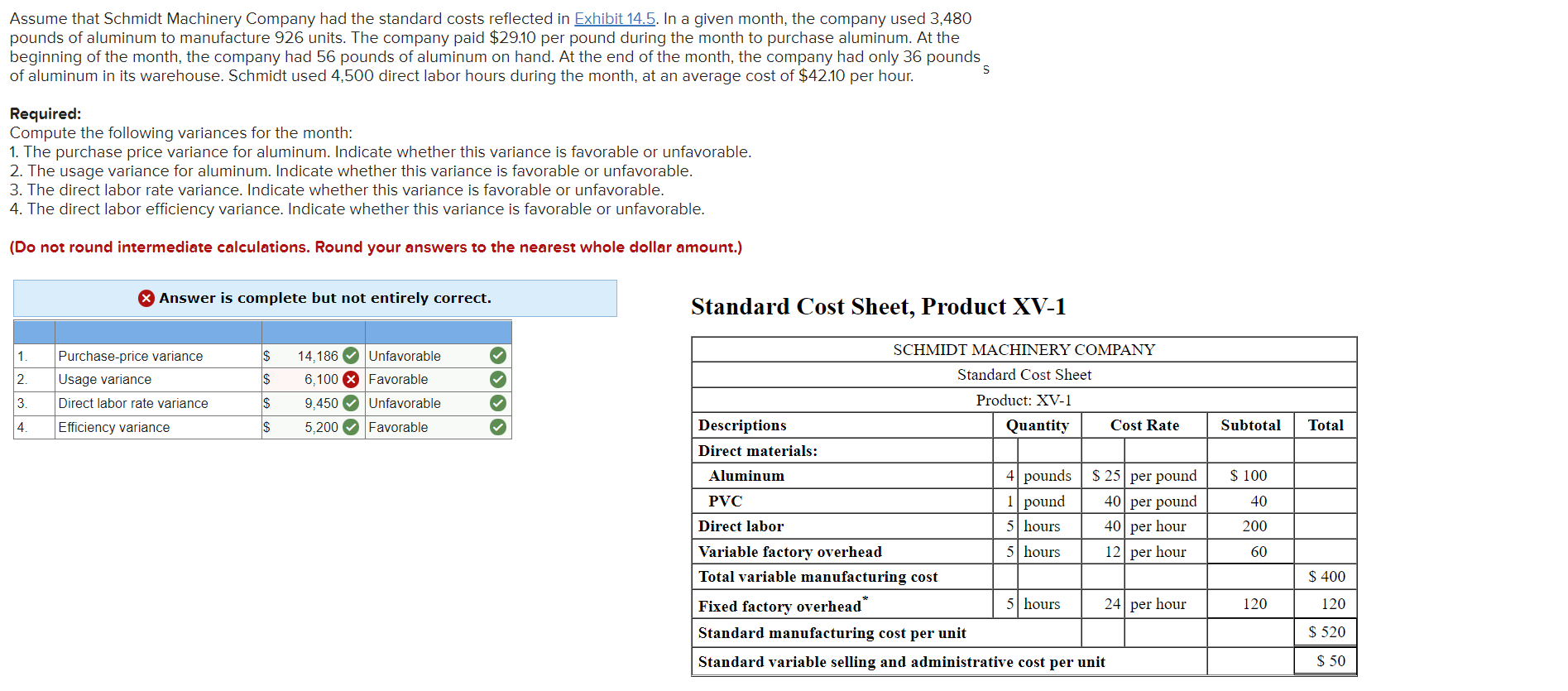The image size is (1568, 691).
Task: Click green check in Purchase-price Unfavorable cell
Action: click(498, 356)
